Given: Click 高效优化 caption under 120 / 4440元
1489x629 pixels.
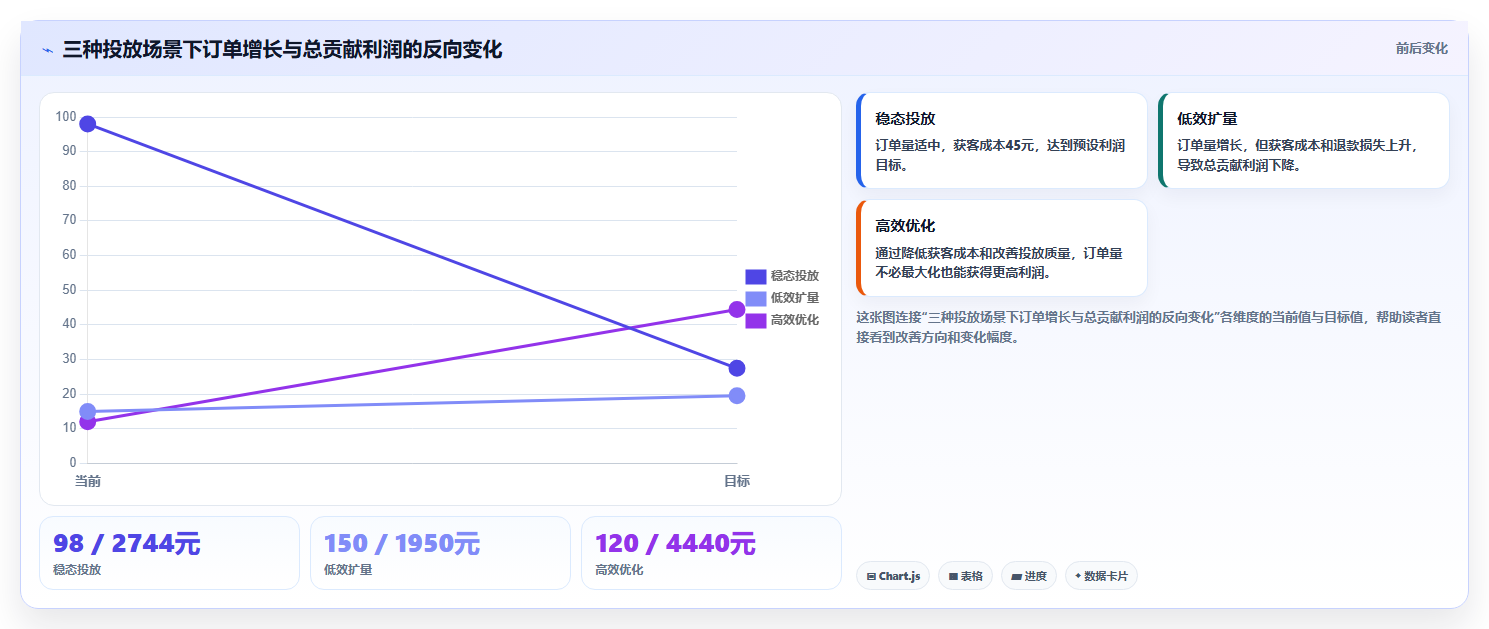Looking at the screenshot, I should coord(619,570).
